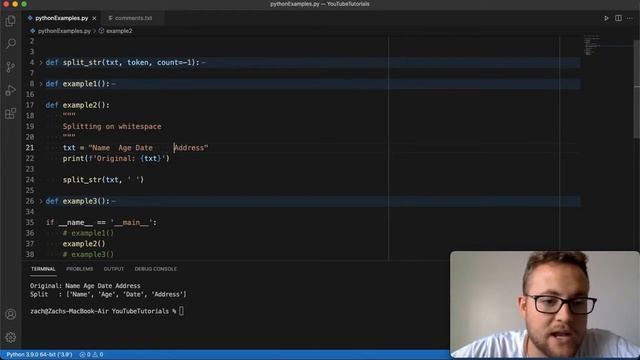640x360 pixels.
Task: Expand the folded example1 function
Action: click(41, 84)
